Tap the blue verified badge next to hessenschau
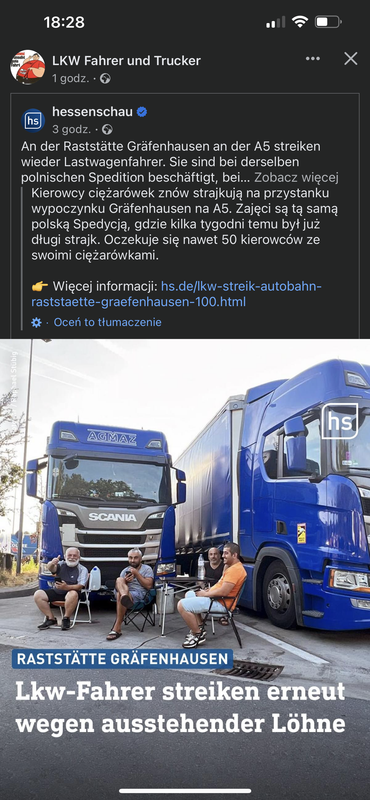 coord(142,112)
